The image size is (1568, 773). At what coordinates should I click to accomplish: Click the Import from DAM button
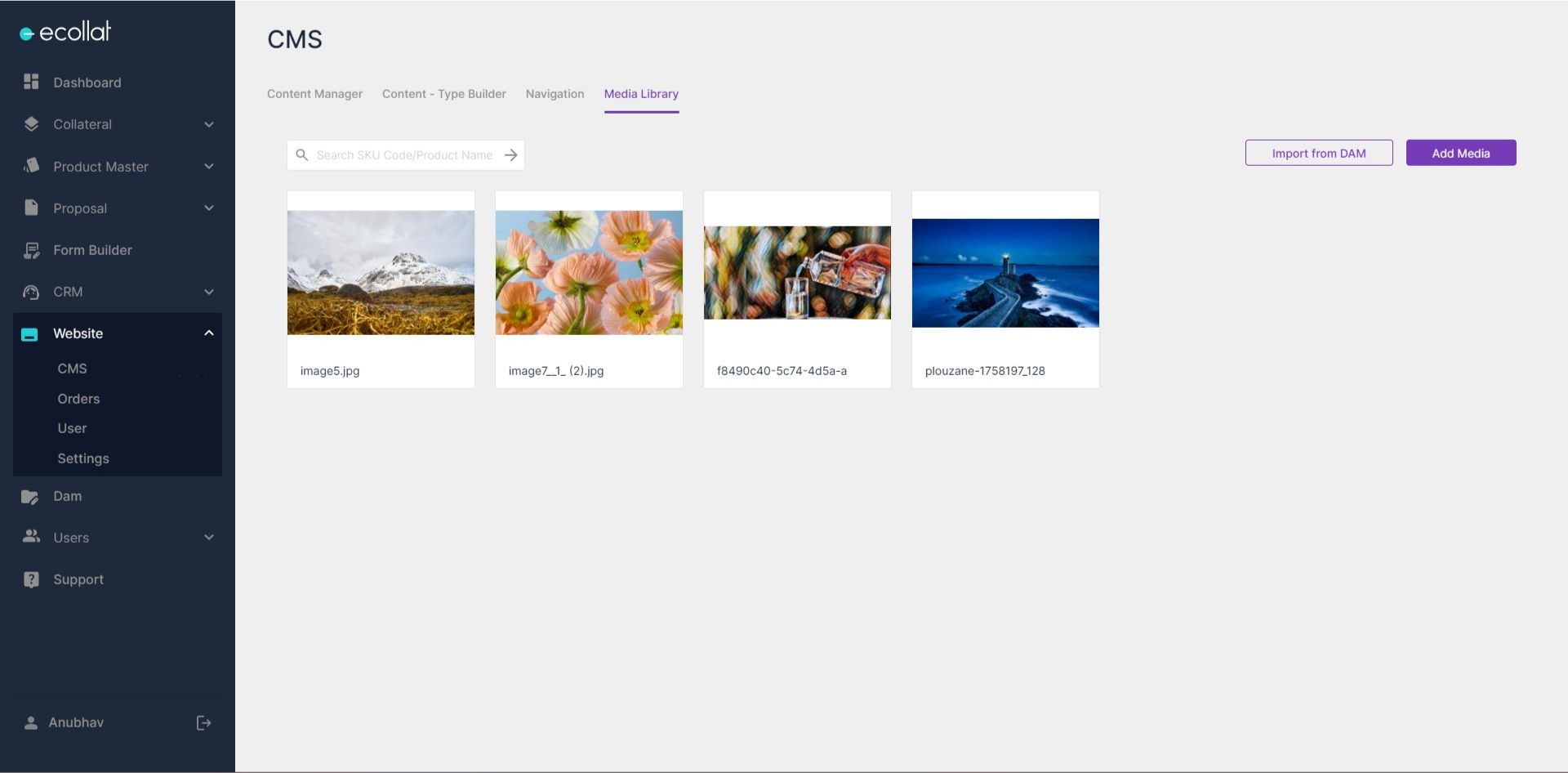point(1318,153)
